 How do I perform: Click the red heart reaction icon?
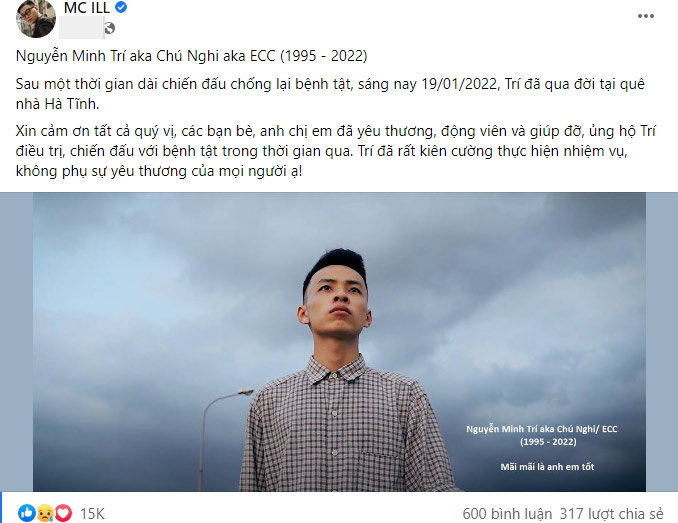(x=63, y=513)
